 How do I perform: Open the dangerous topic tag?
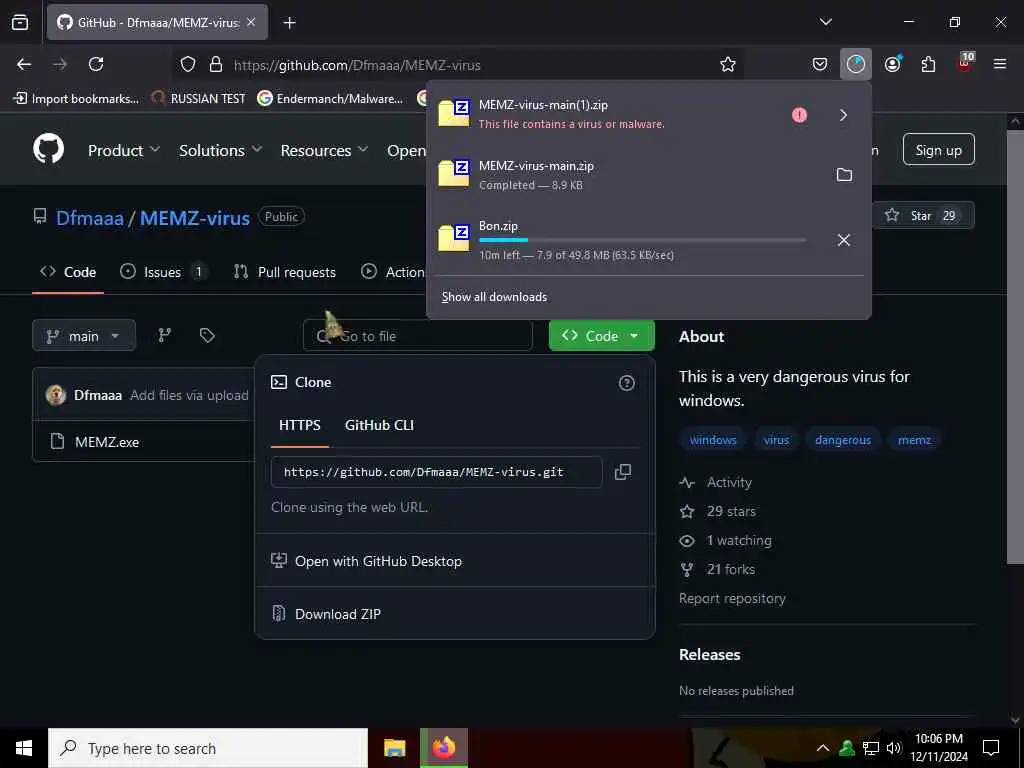click(842, 440)
